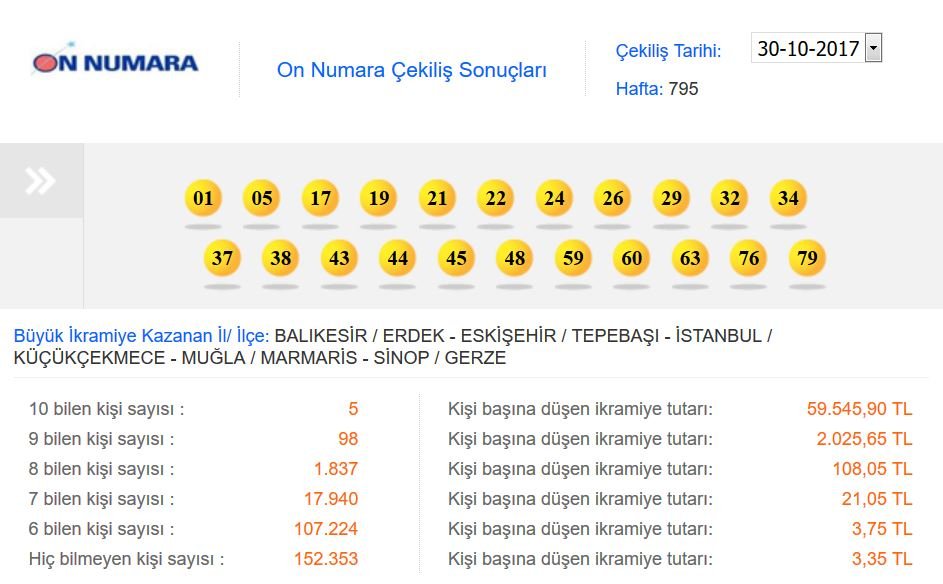Select the 30-10-2017 date combo box
The image size is (943, 584).
tap(808, 48)
